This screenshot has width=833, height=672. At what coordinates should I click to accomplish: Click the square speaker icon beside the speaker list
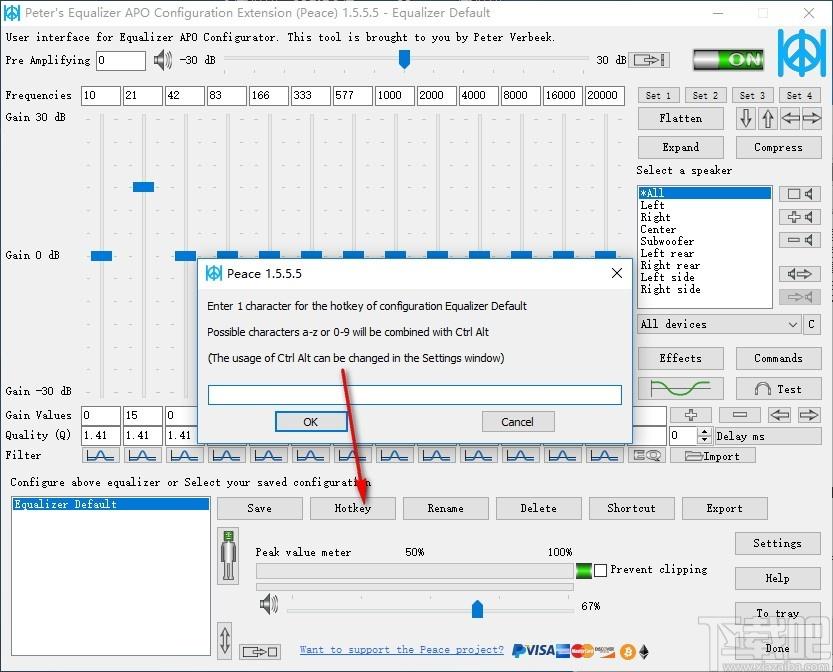click(x=800, y=194)
